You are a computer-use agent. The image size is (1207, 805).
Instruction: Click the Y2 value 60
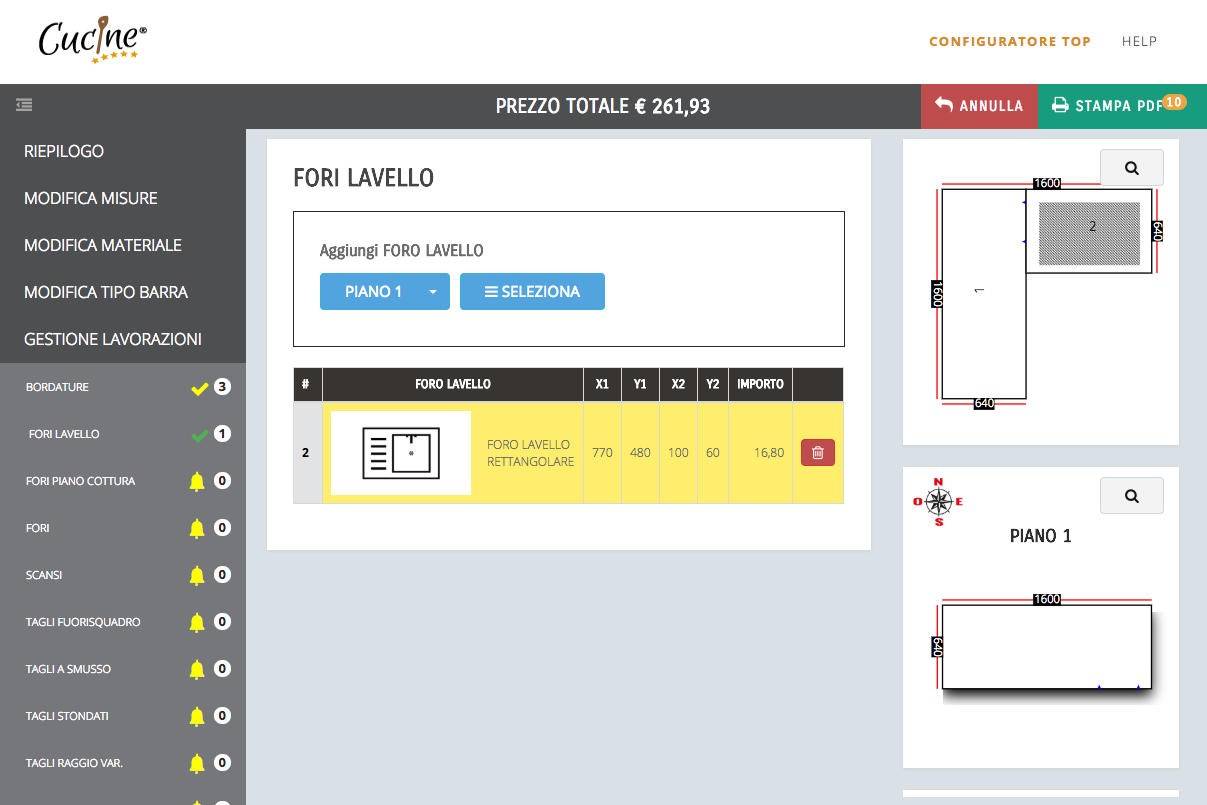(x=712, y=453)
